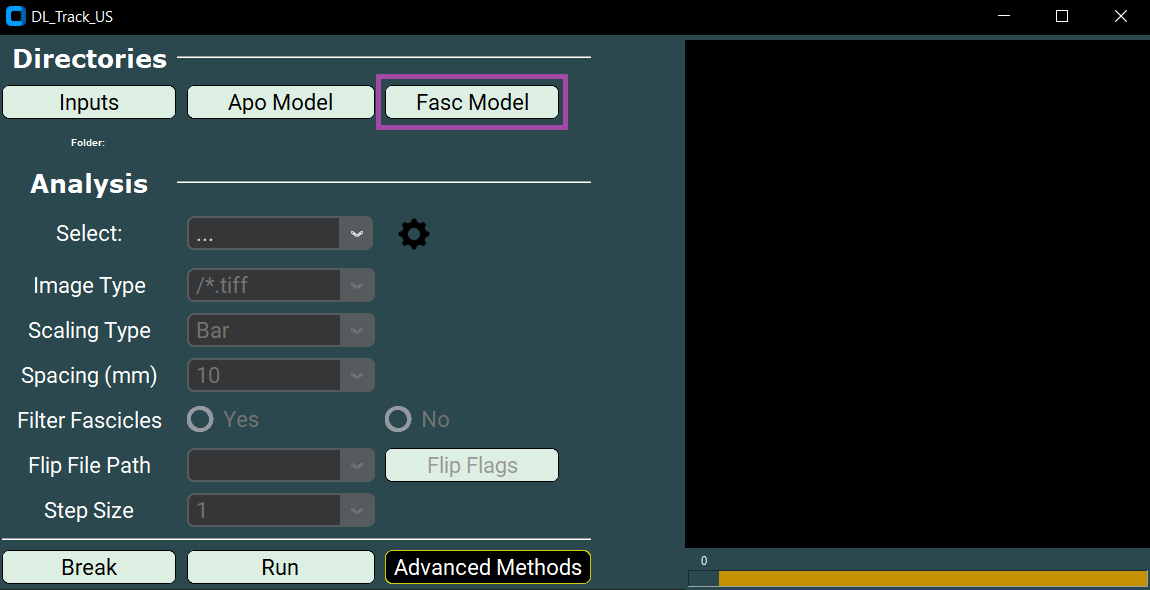
Task: Click the DL_Track_US application logo
Action: [15, 16]
